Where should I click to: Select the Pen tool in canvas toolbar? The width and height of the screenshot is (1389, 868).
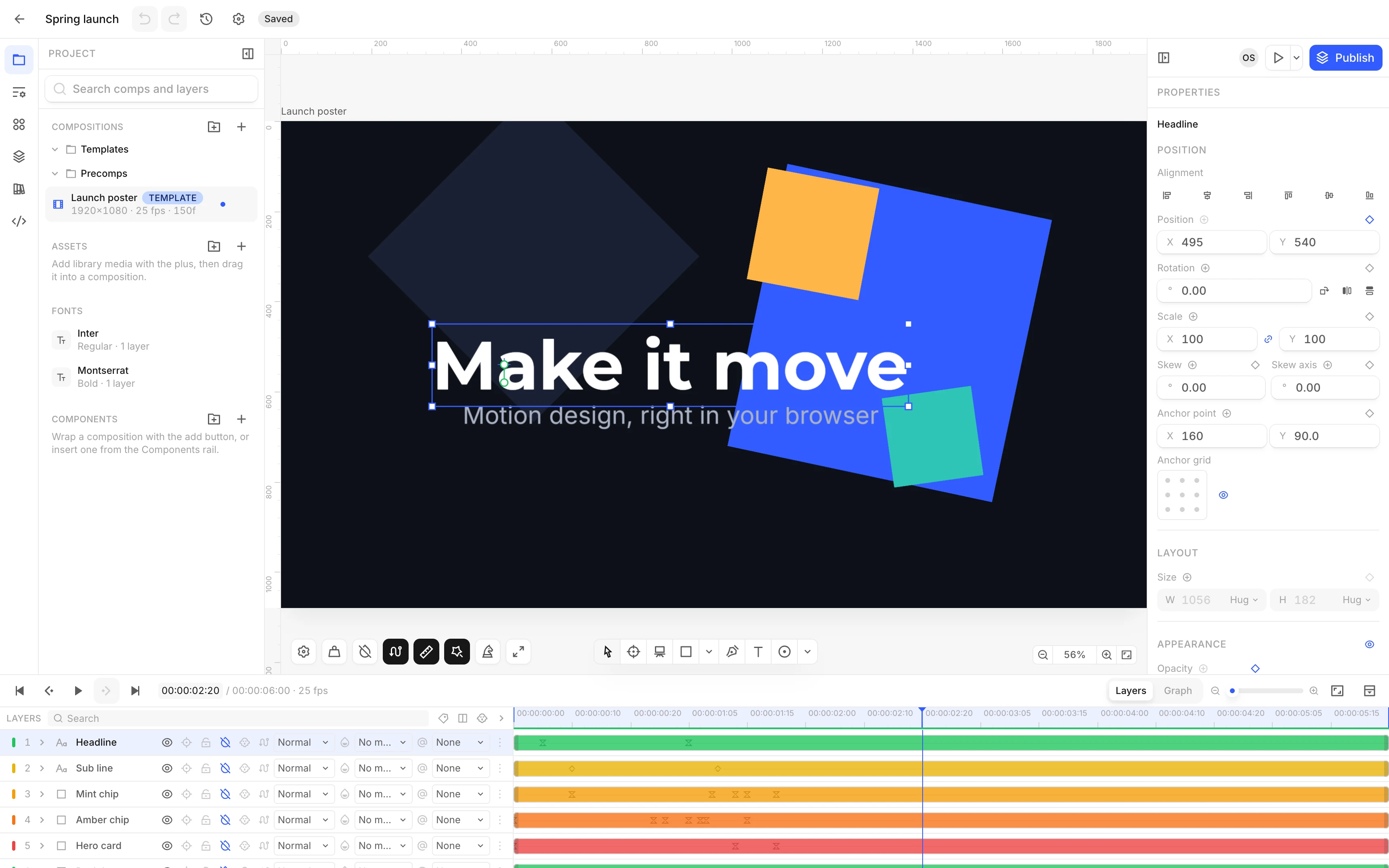(732, 652)
